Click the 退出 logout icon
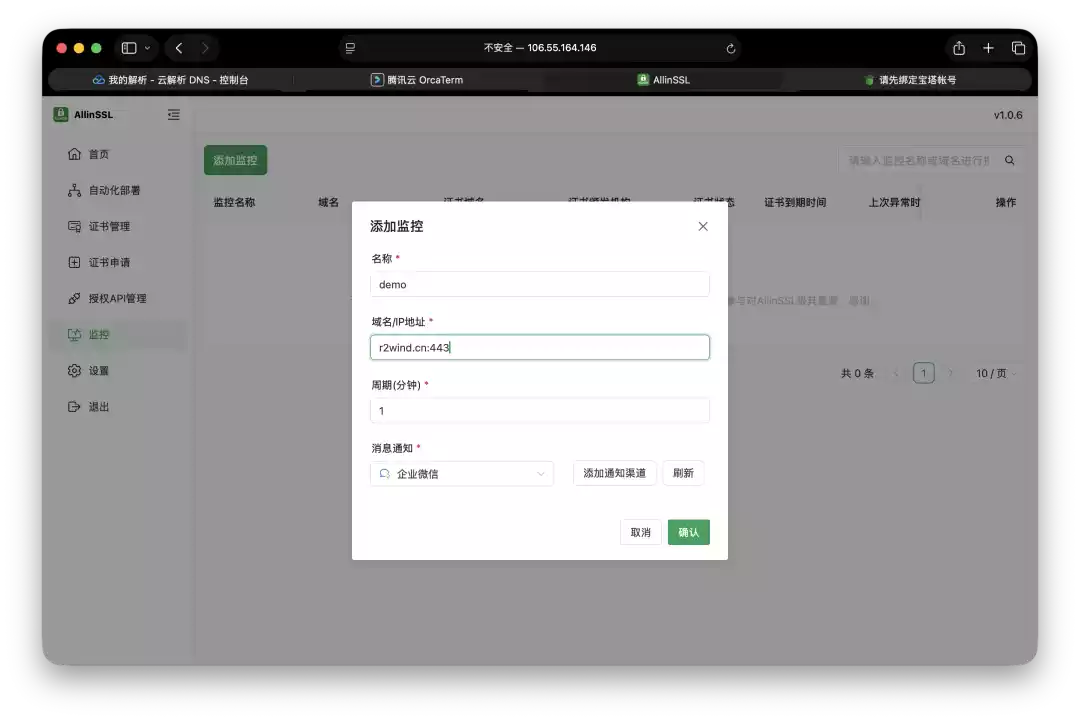 coord(75,406)
